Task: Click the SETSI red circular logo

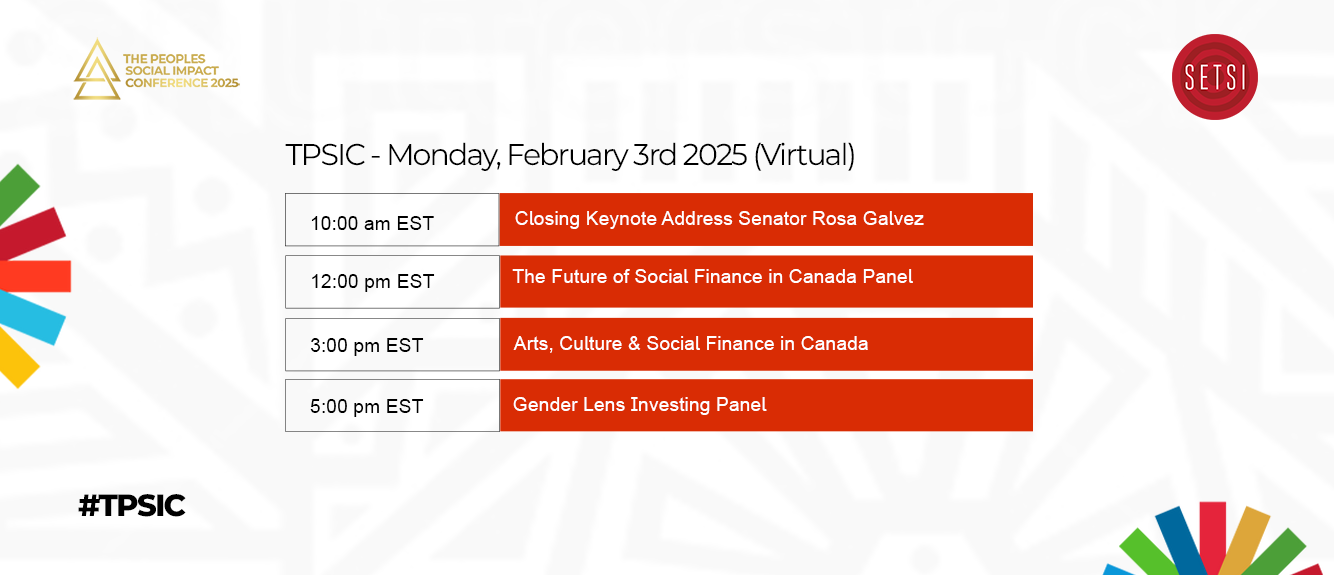Action: pyautogui.click(x=1214, y=76)
